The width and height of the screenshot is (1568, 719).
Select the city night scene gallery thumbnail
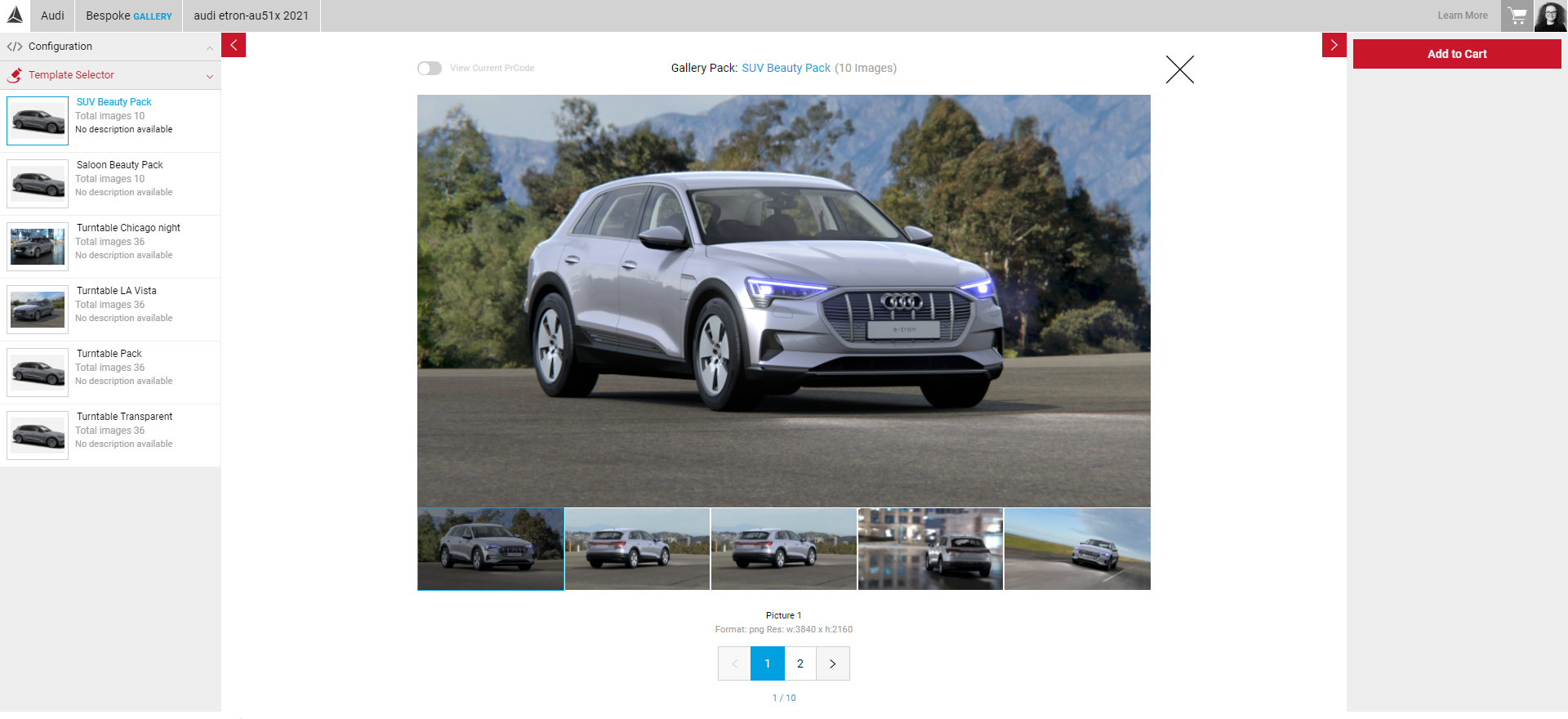click(x=930, y=549)
